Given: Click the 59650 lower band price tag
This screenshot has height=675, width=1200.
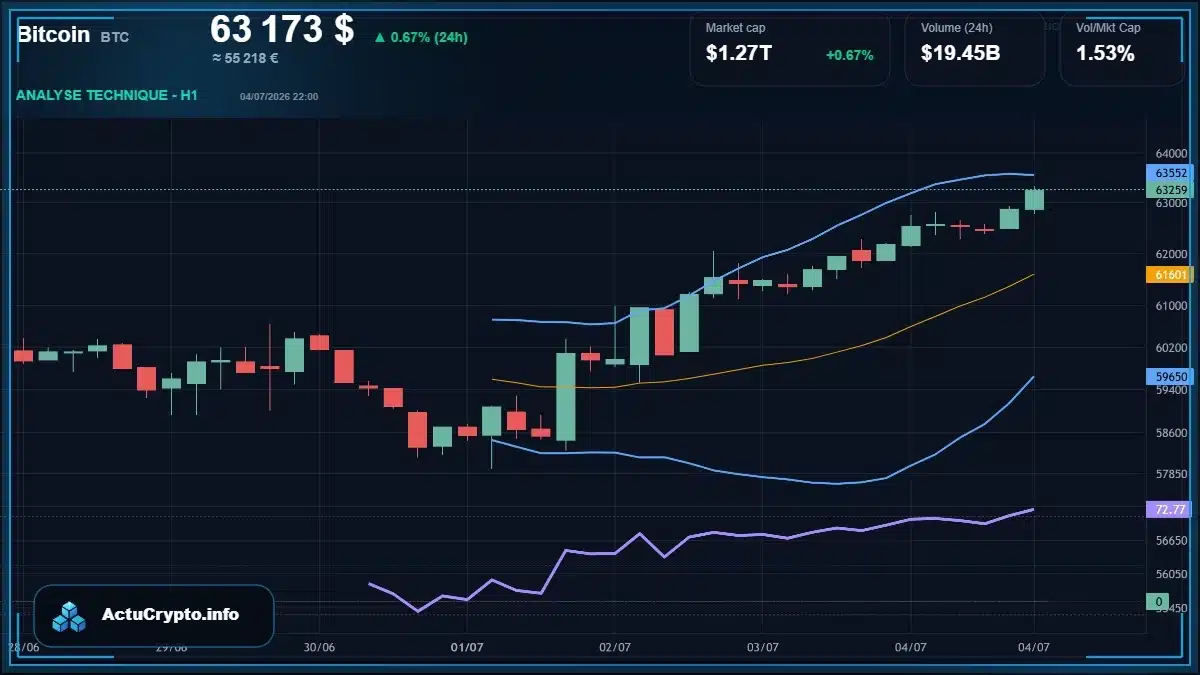Looking at the screenshot, I should pos(1170,377).
